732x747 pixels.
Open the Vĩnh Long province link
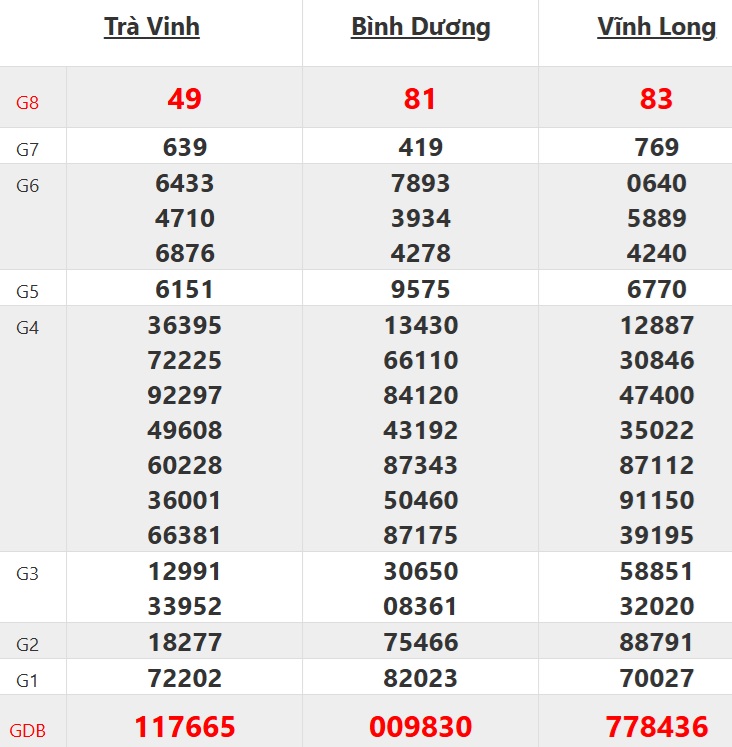656,27
